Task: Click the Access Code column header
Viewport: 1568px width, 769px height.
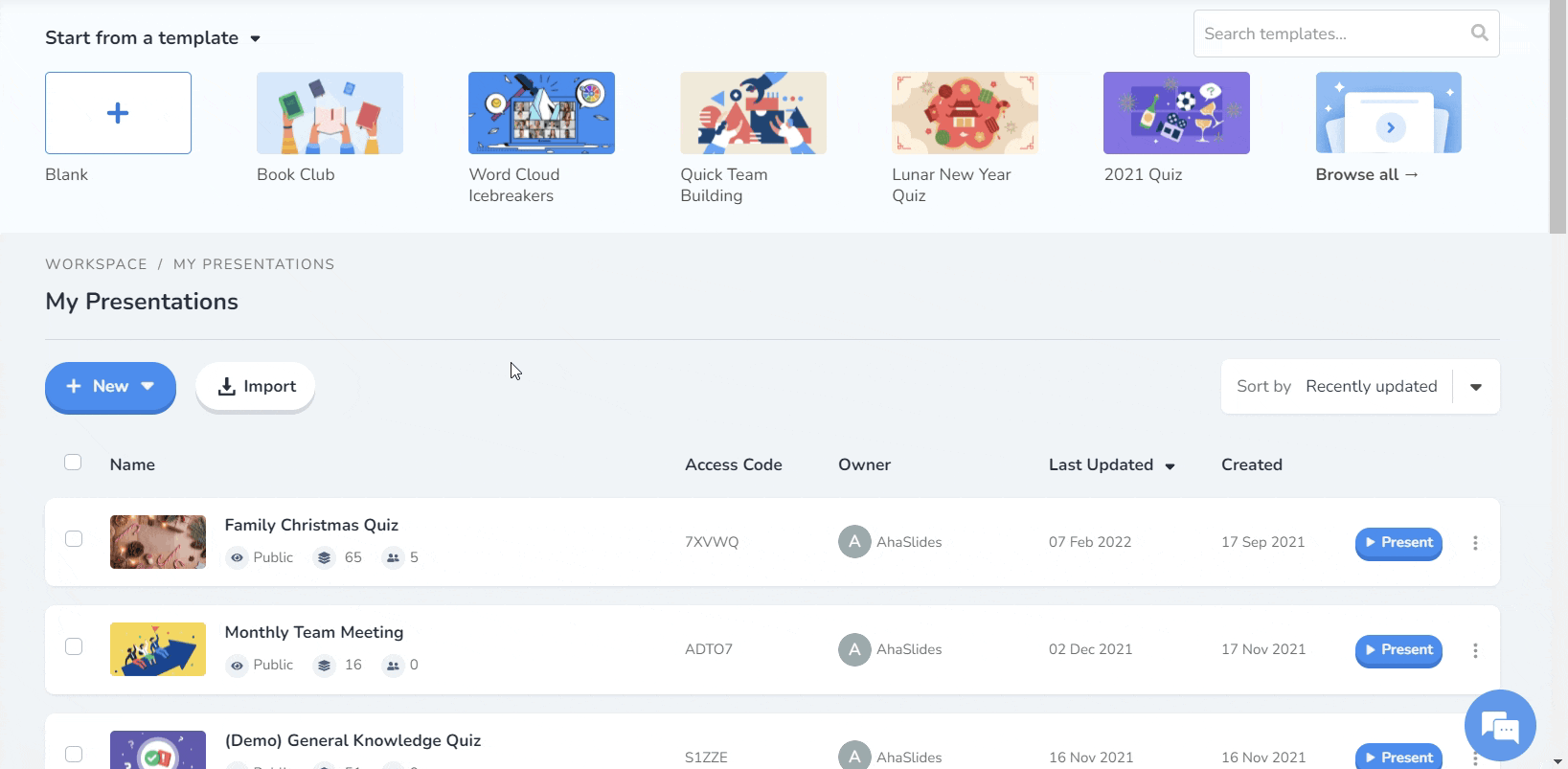Action: click(734, 464)
